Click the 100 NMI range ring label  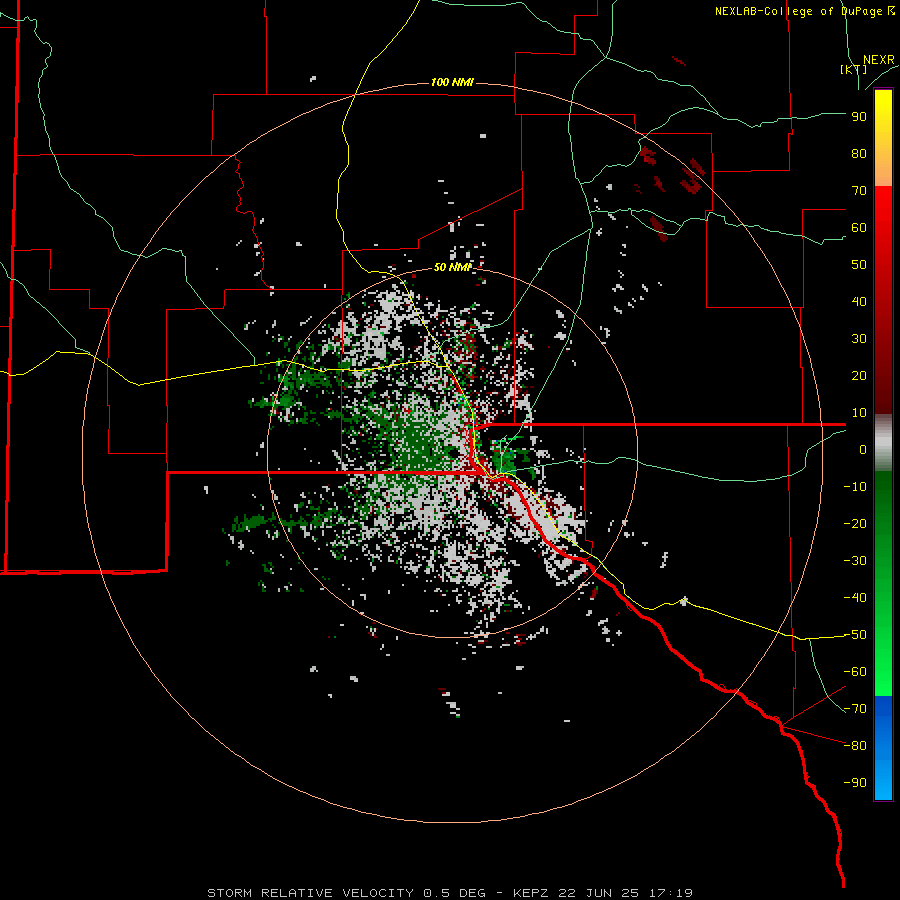(452, 83)
